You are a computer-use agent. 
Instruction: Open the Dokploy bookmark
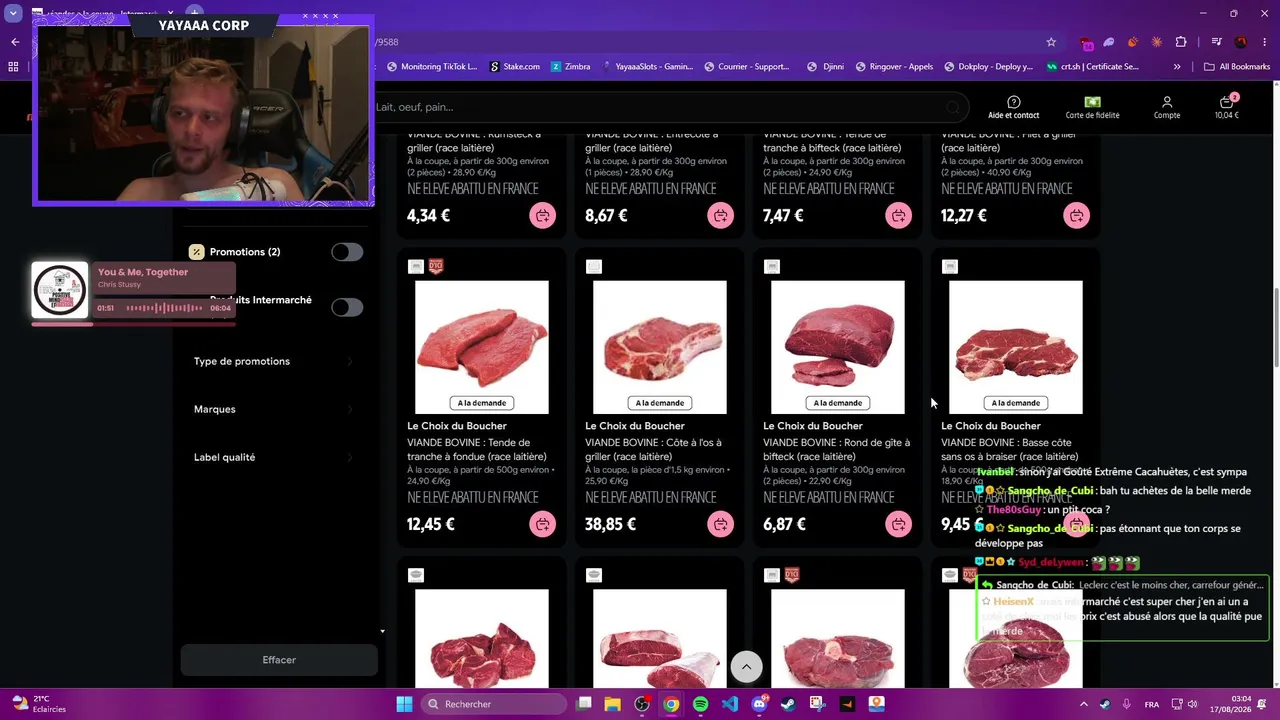(x=987, y=67)
